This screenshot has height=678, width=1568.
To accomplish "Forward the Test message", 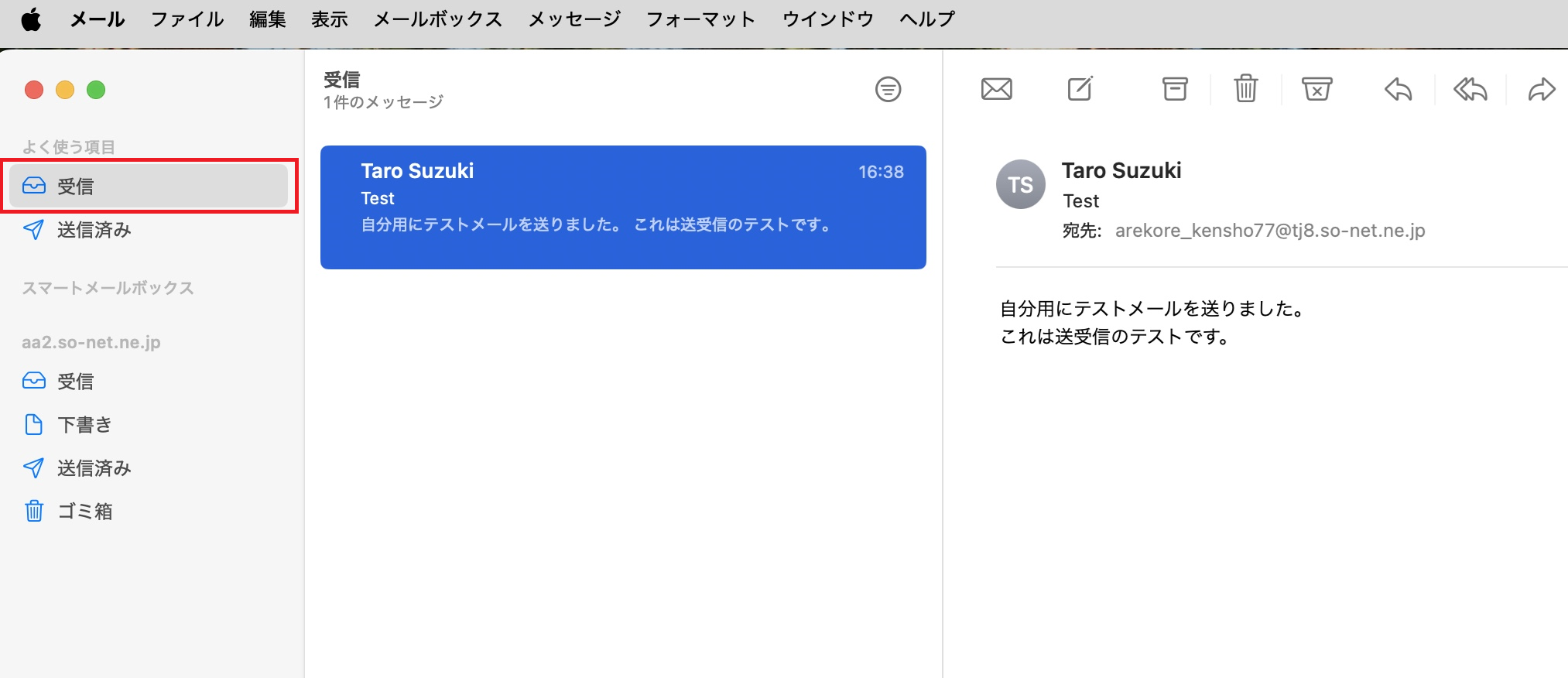I will [1541, 90].
